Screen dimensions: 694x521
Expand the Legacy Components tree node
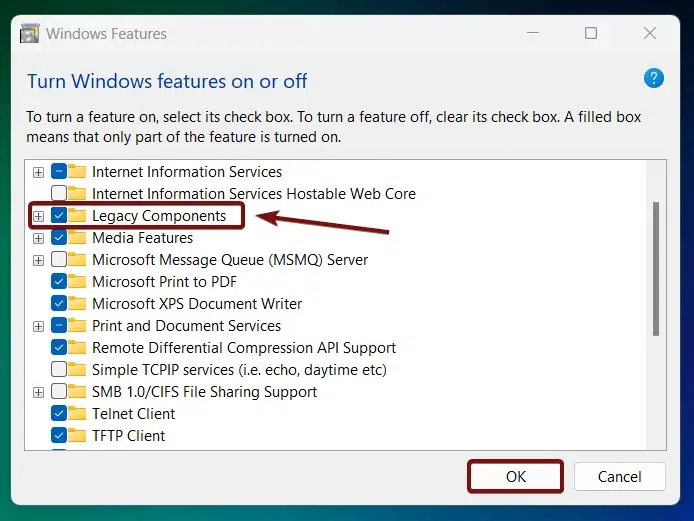pyautogui.click(x=39, y=216)
